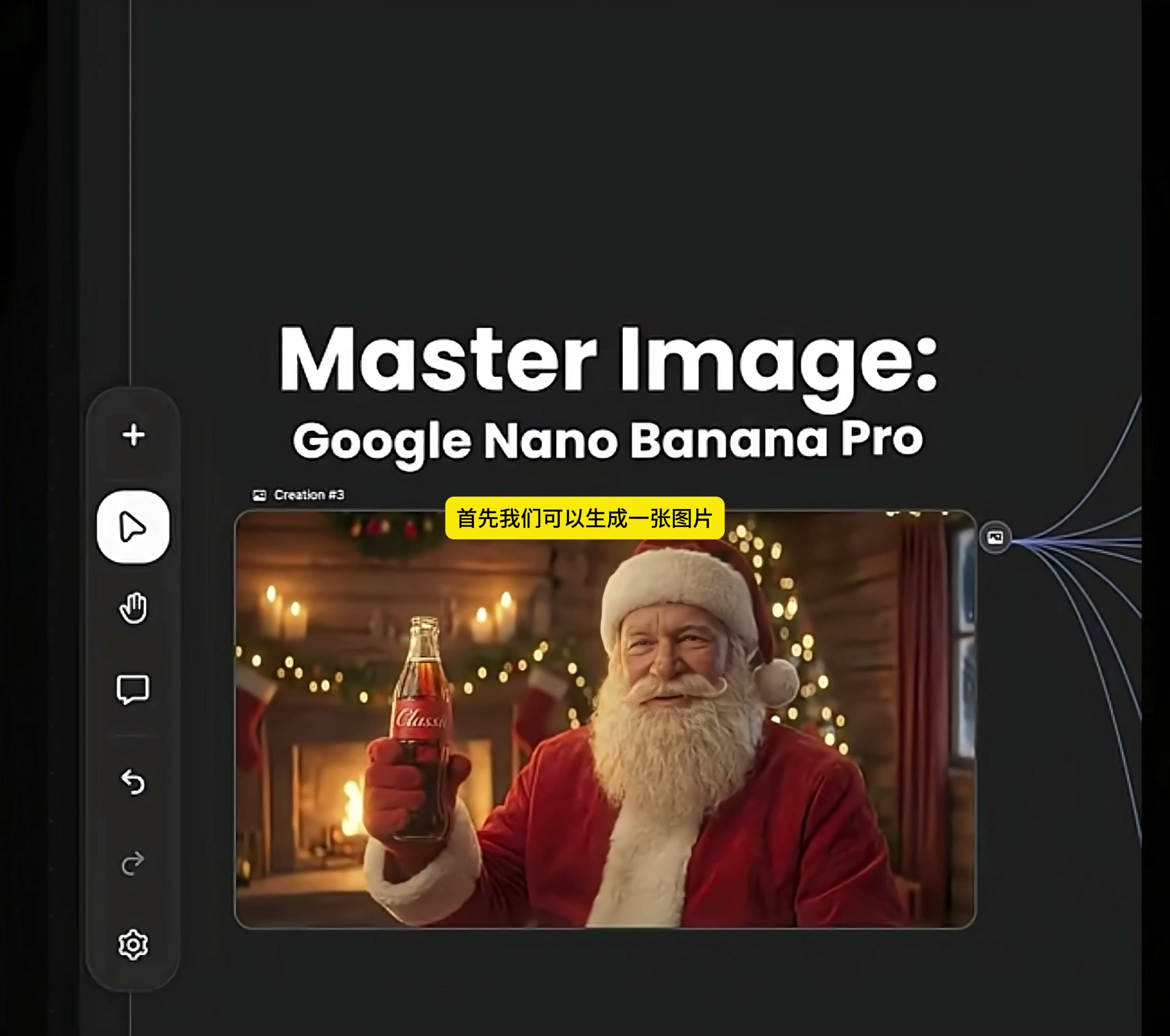Click the image output connector node
The height and width of the screenshot is (1036, 1170).
(995, 537)
